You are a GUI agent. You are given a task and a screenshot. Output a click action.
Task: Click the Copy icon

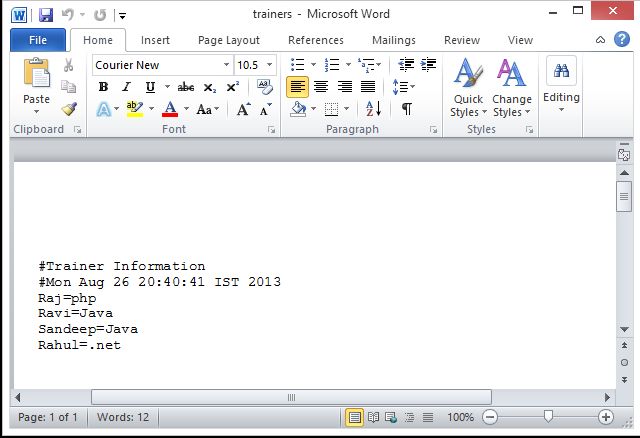click(68, 87)
